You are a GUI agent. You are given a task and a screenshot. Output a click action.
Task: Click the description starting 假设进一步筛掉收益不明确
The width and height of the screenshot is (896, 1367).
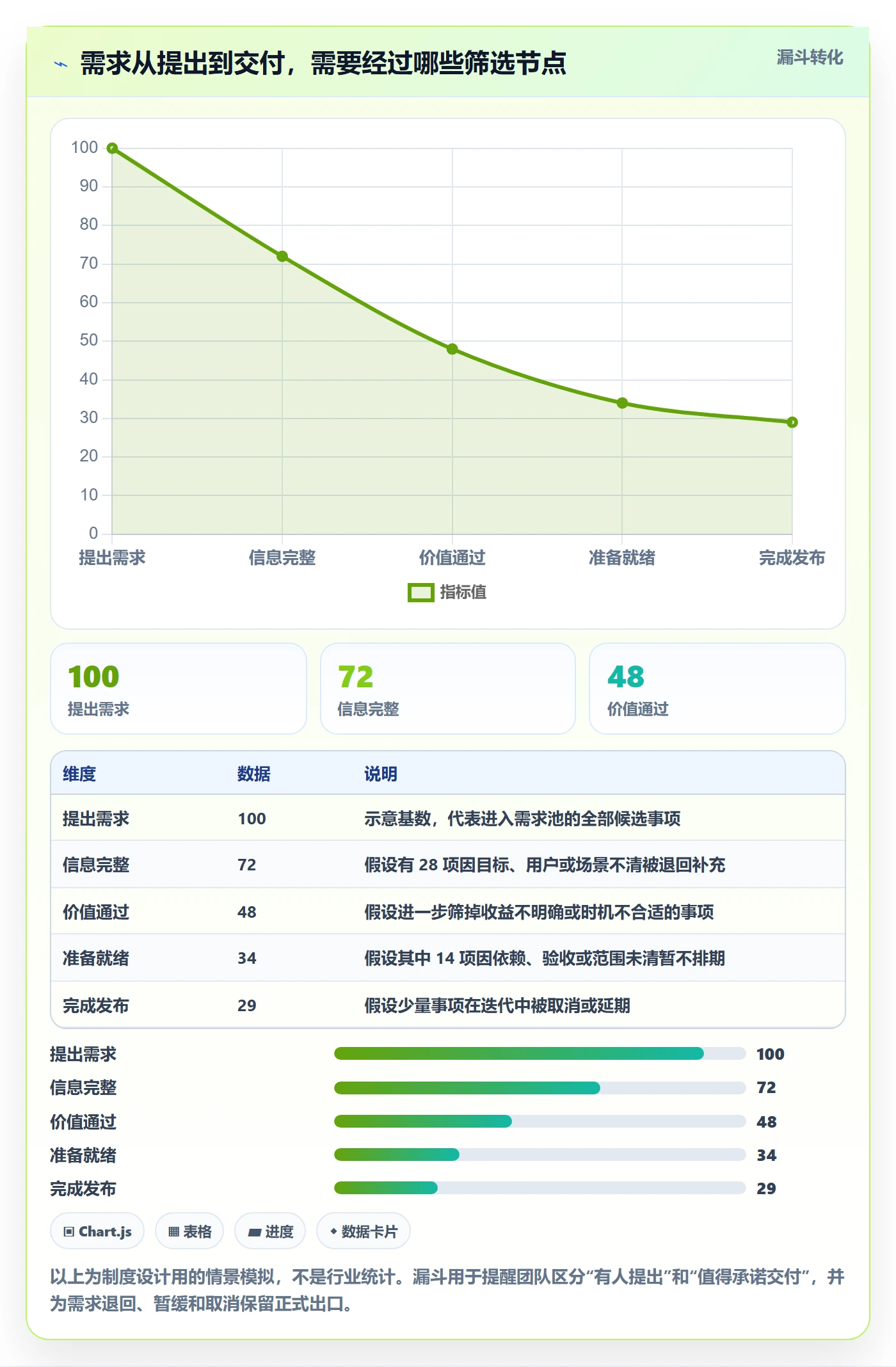coord(539,912)
